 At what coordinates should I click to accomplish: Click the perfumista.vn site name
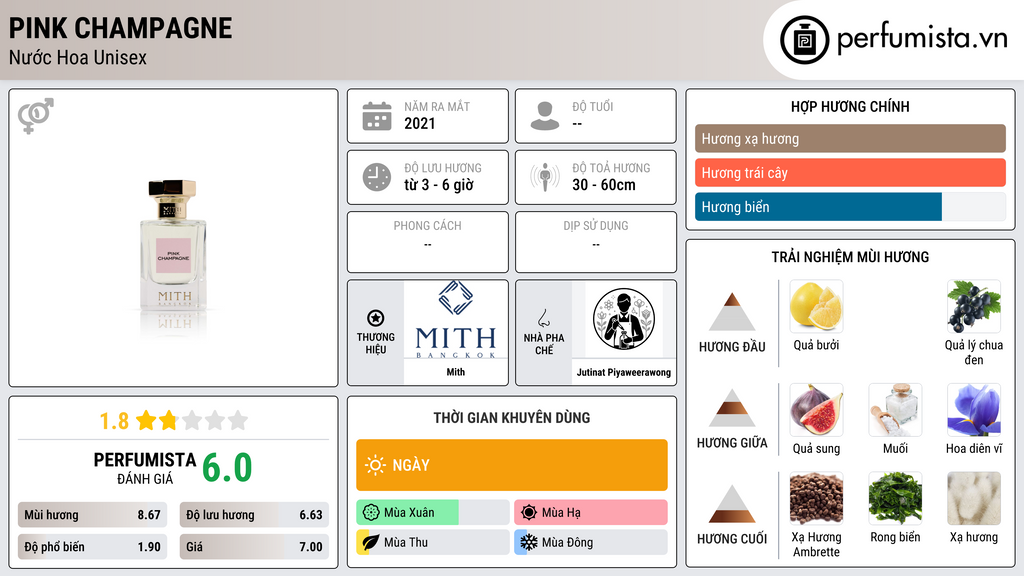pos(922,39)
